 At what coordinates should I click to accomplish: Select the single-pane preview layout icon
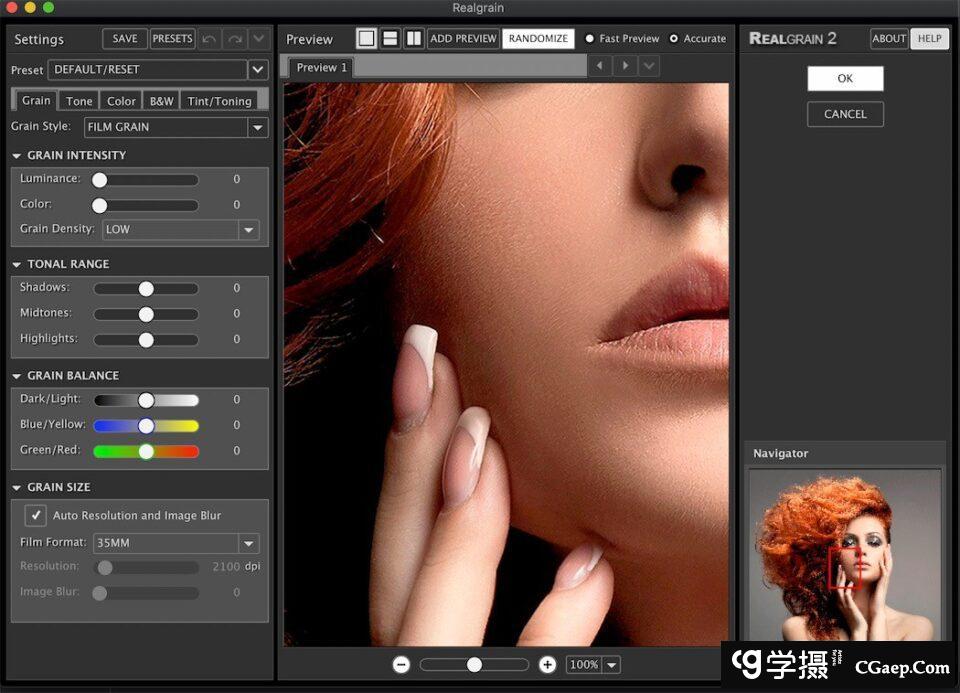point(366,39)
